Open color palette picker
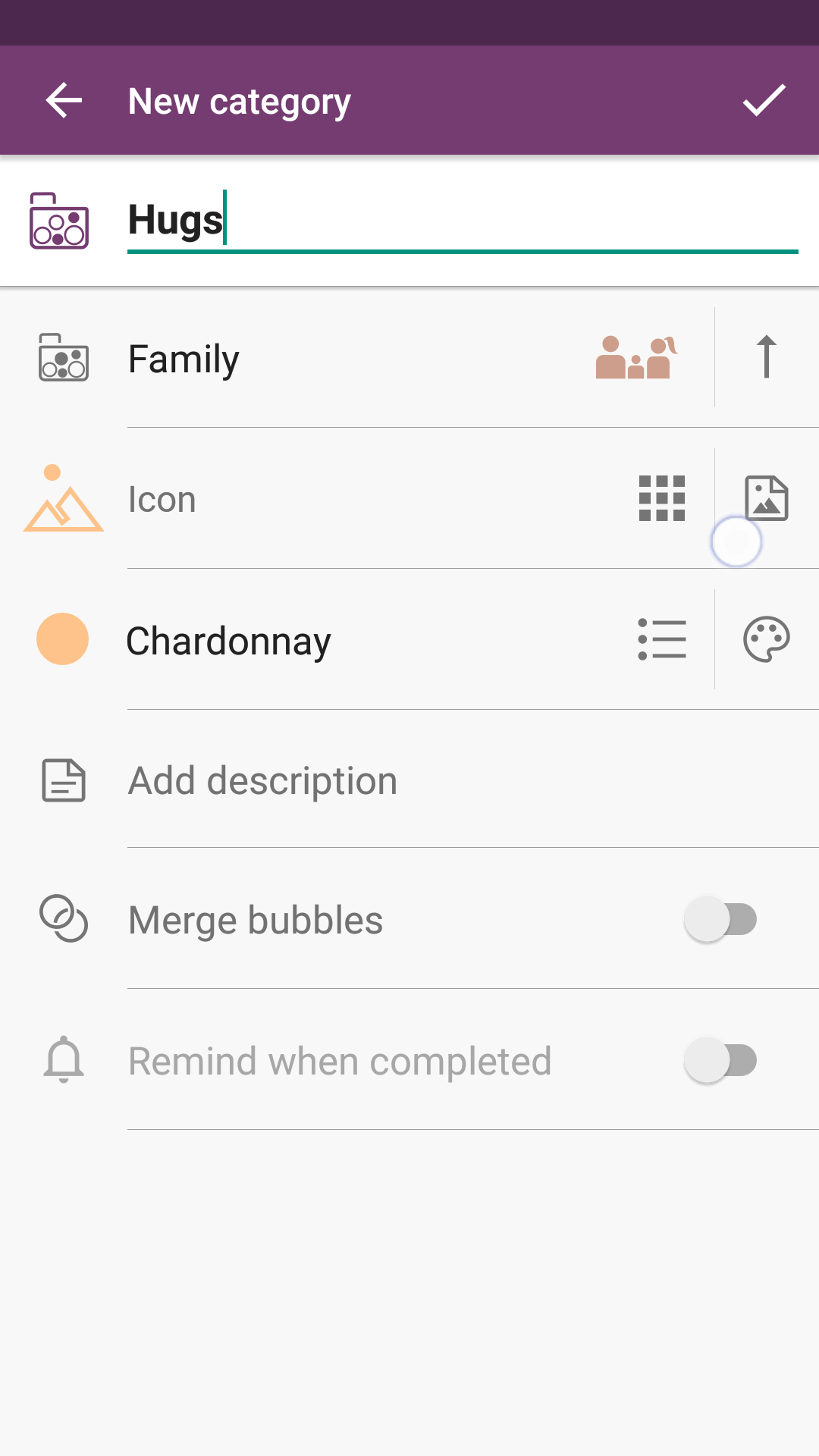 pos(767,639)
